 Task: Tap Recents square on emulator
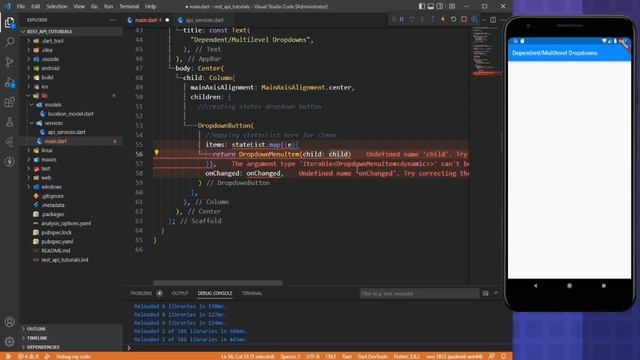604,286
